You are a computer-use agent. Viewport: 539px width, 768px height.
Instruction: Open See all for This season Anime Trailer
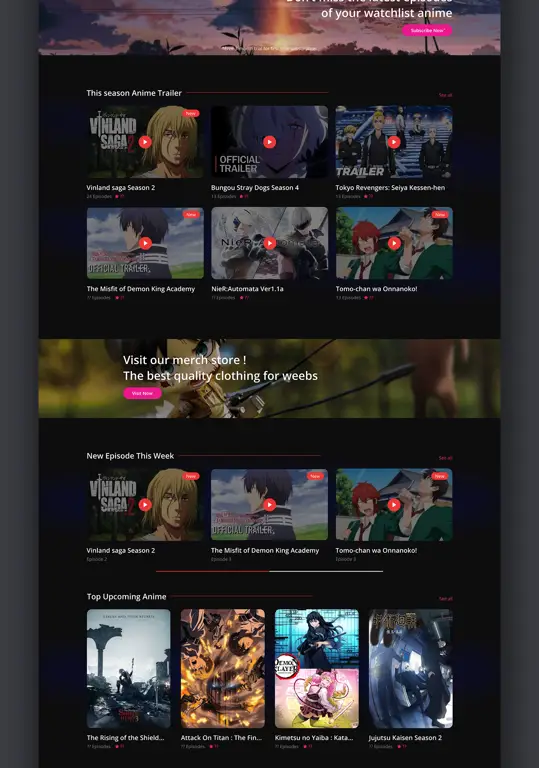pyautogui.click(x=445, y=95)
